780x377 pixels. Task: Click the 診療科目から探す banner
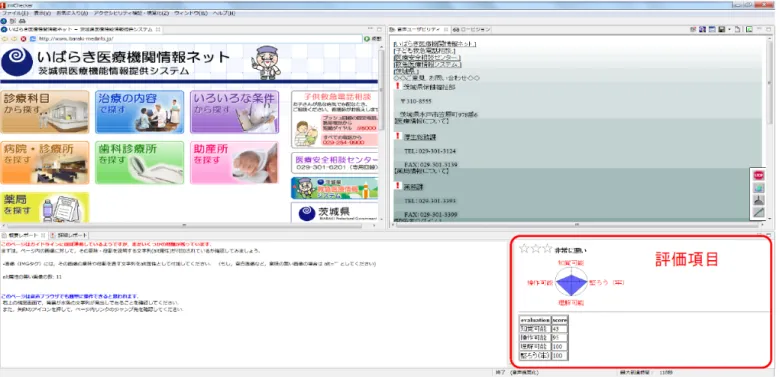coord(45,111)
